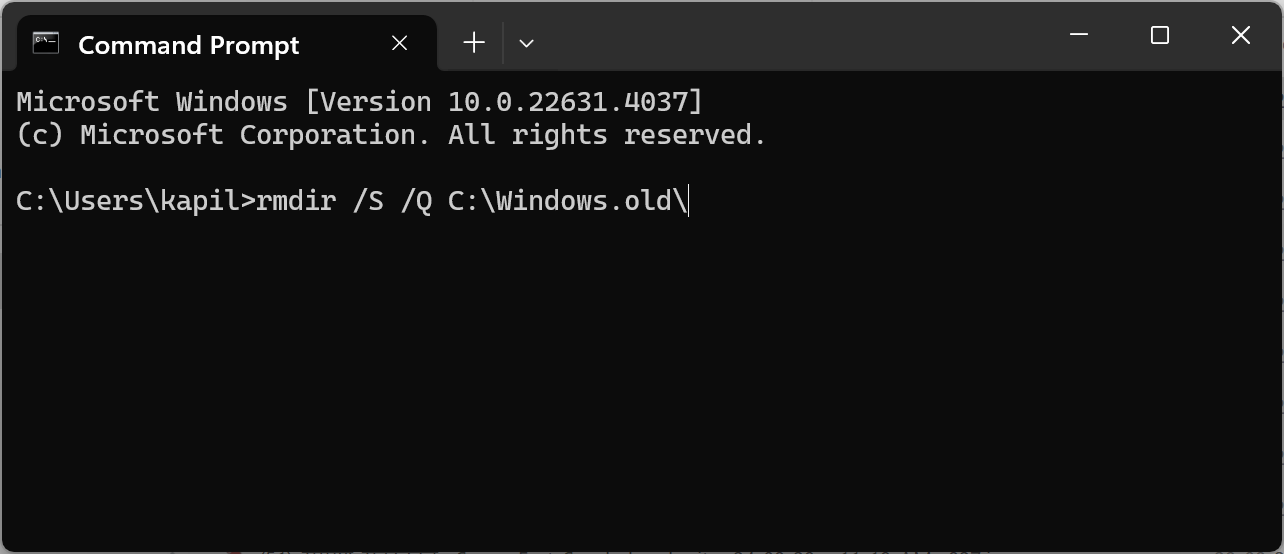This screenshot has width=1284, height=554.
Task: Expand the new tab profile dropdown chevron
Action: pos(526,43)
